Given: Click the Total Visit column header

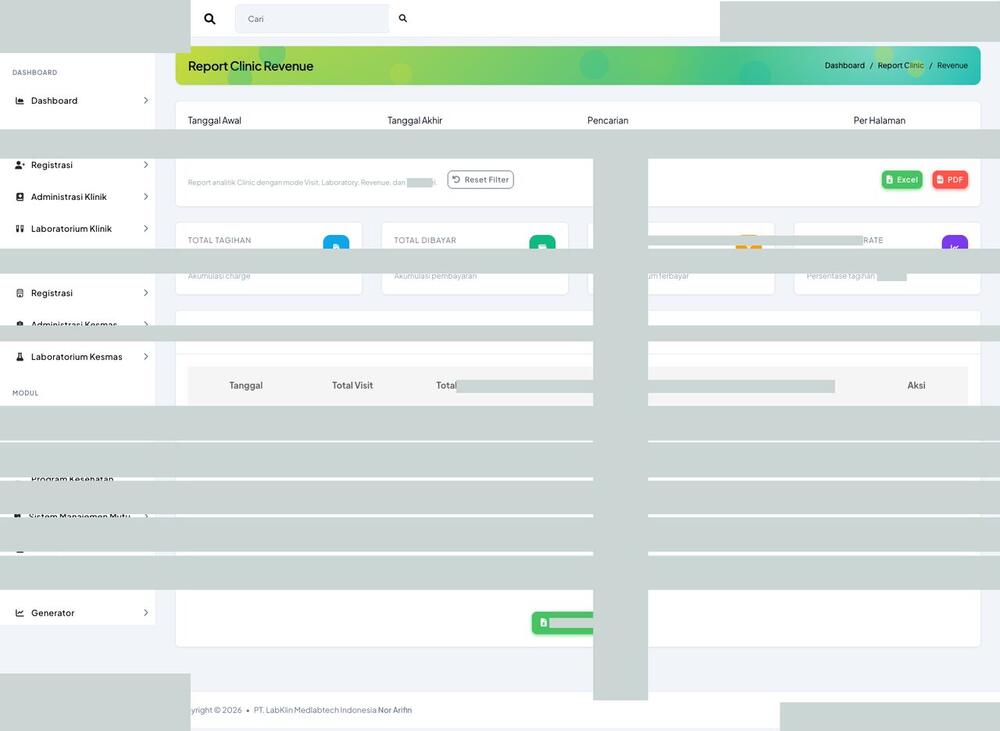Looking at the screenshot, I should click(353, 385).
